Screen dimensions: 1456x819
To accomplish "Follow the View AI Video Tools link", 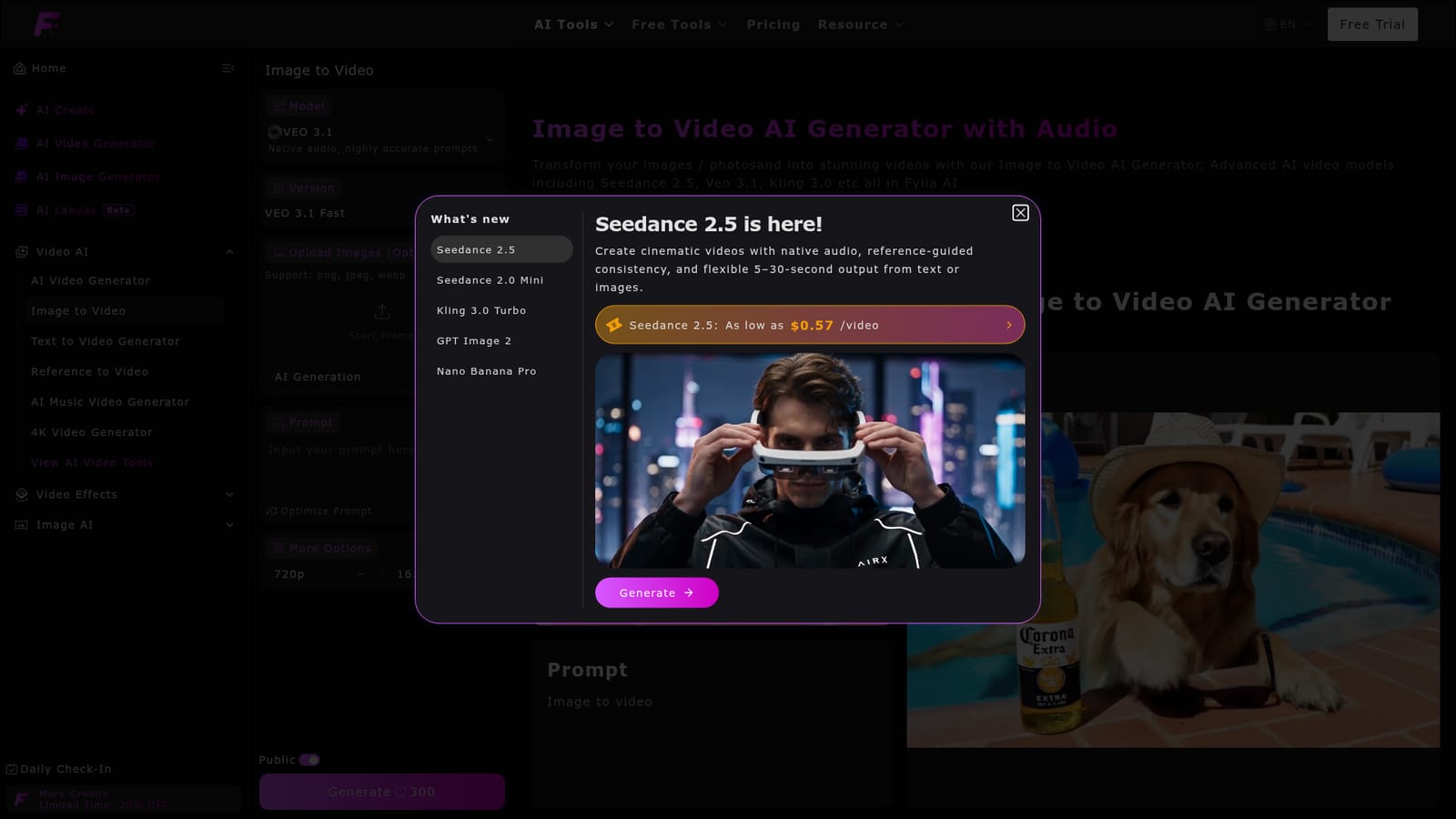I will [x=92, y=462].
